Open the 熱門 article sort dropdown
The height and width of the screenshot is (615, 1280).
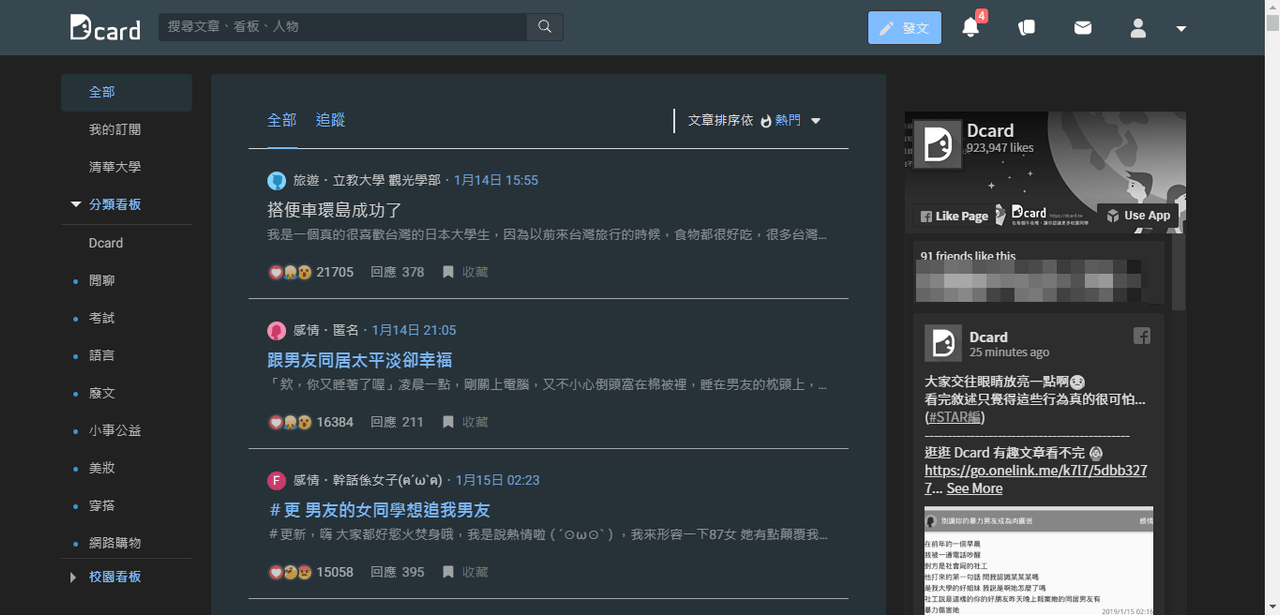tap(791, 121)
